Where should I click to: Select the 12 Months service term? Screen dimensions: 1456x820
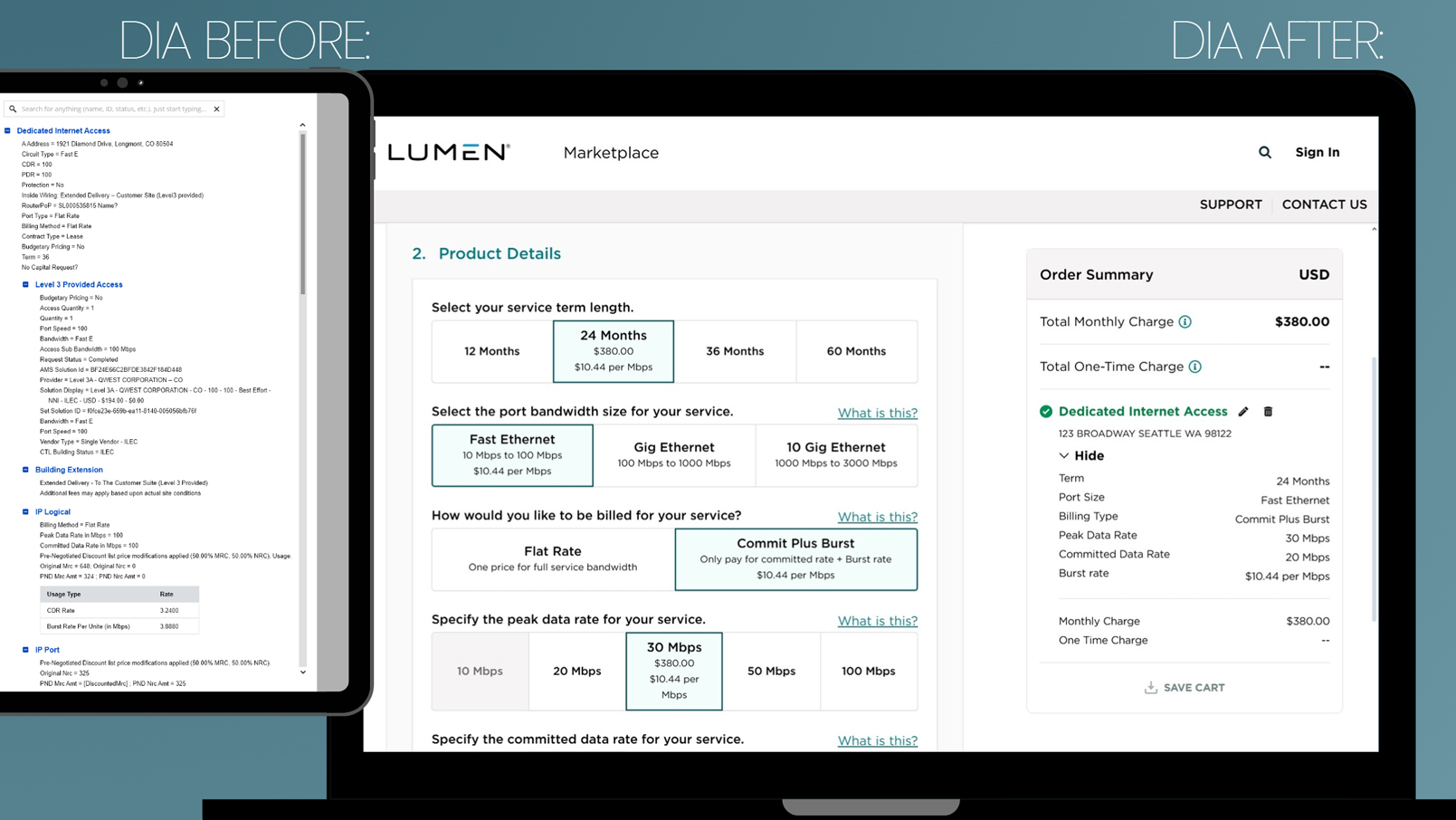[x=491, y=351]
